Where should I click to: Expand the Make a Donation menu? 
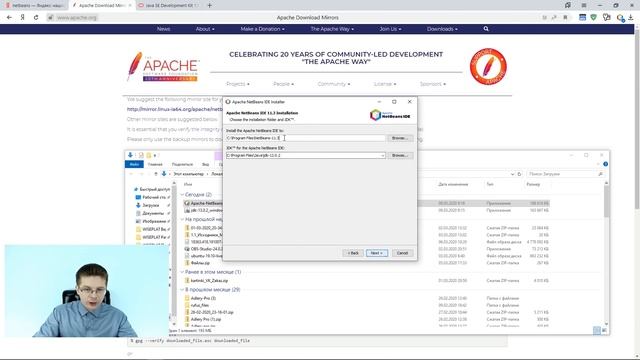coord(262,29)
